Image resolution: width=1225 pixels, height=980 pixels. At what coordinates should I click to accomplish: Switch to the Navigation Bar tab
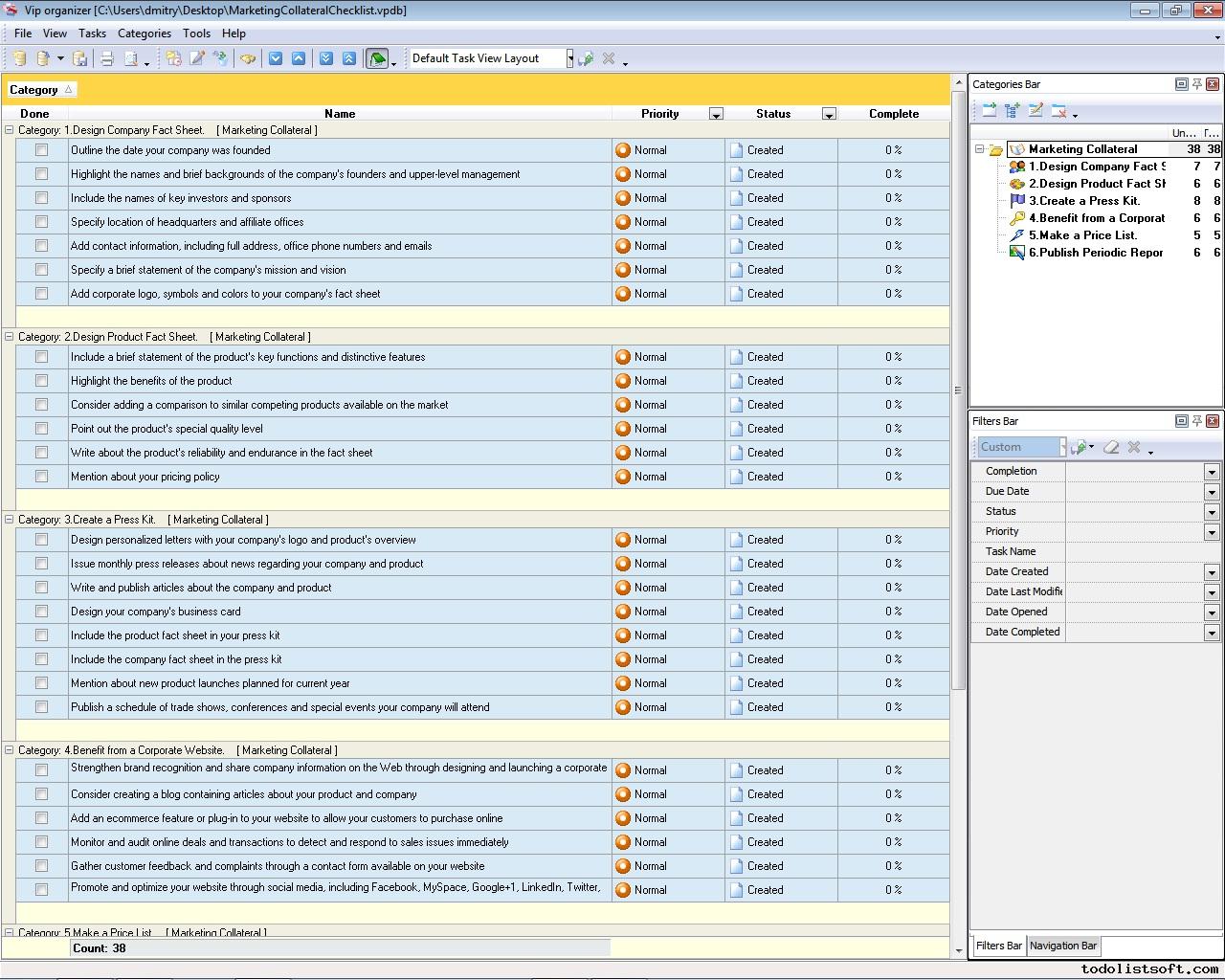1062,946
